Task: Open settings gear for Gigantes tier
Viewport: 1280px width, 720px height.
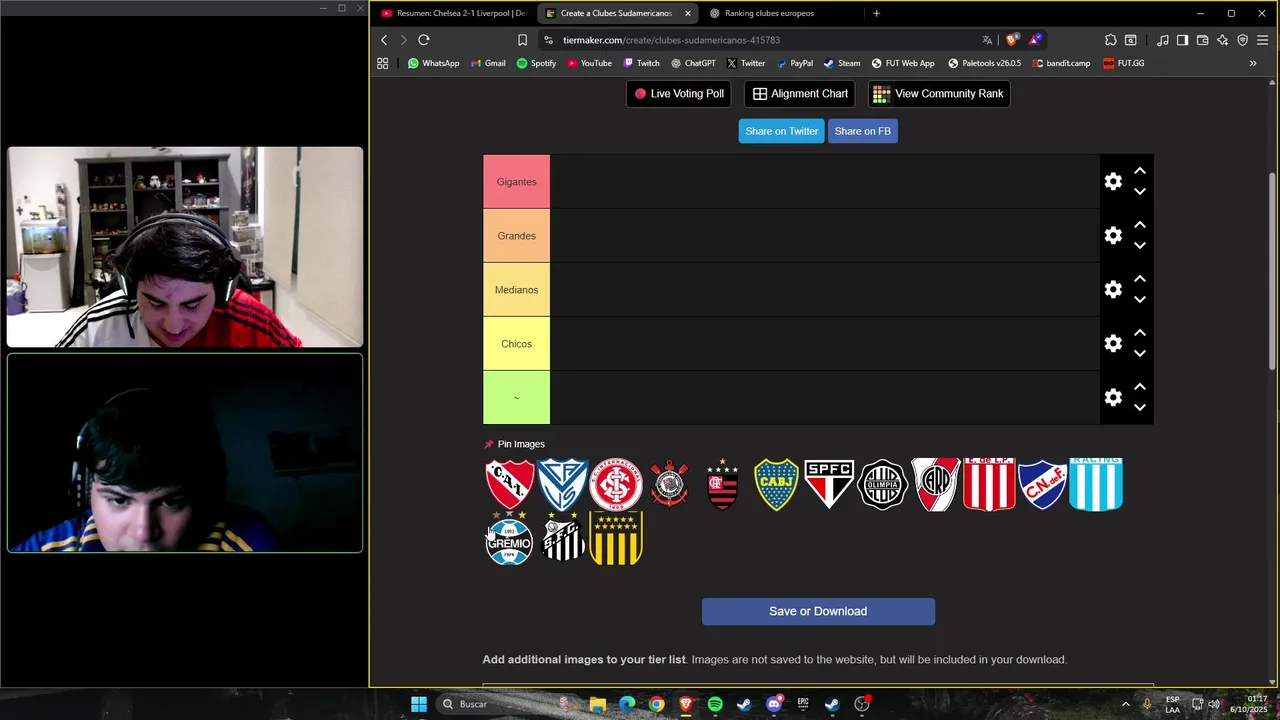Action: pyautogui.click(x=1113, y=182)
